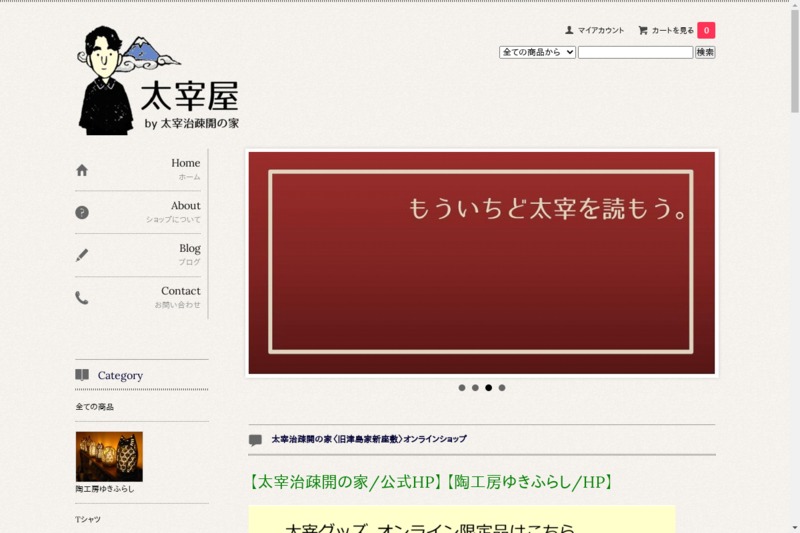The image size is (800, 533).
Task: Click the 太宰屋 logo illustration
Action: coord(158,81)
